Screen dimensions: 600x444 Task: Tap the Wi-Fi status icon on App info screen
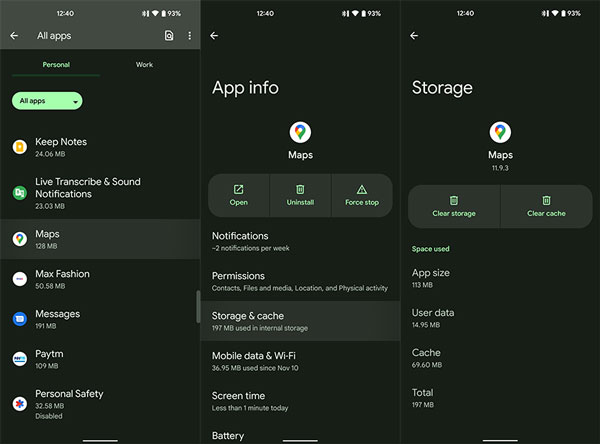click(355, 13)
